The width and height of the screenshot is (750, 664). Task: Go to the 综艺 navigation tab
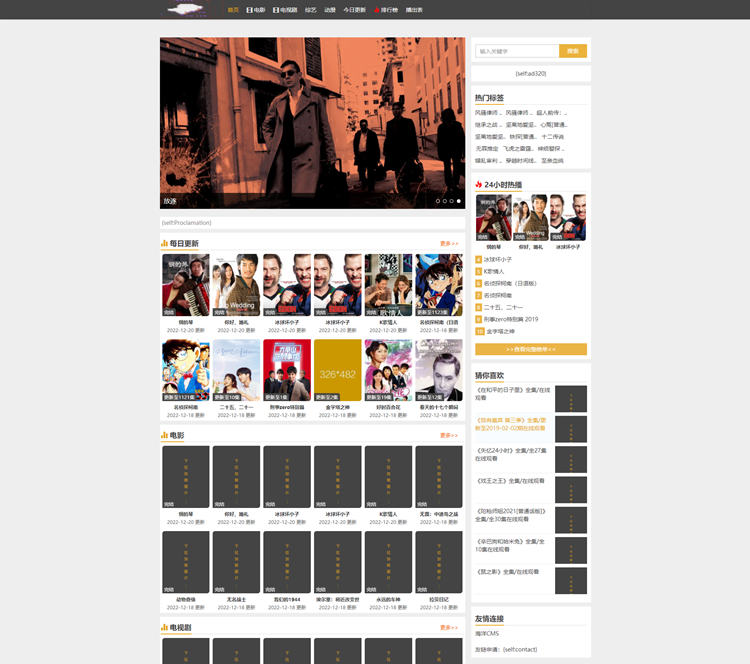pyautogui.click(x=311, y=10)
